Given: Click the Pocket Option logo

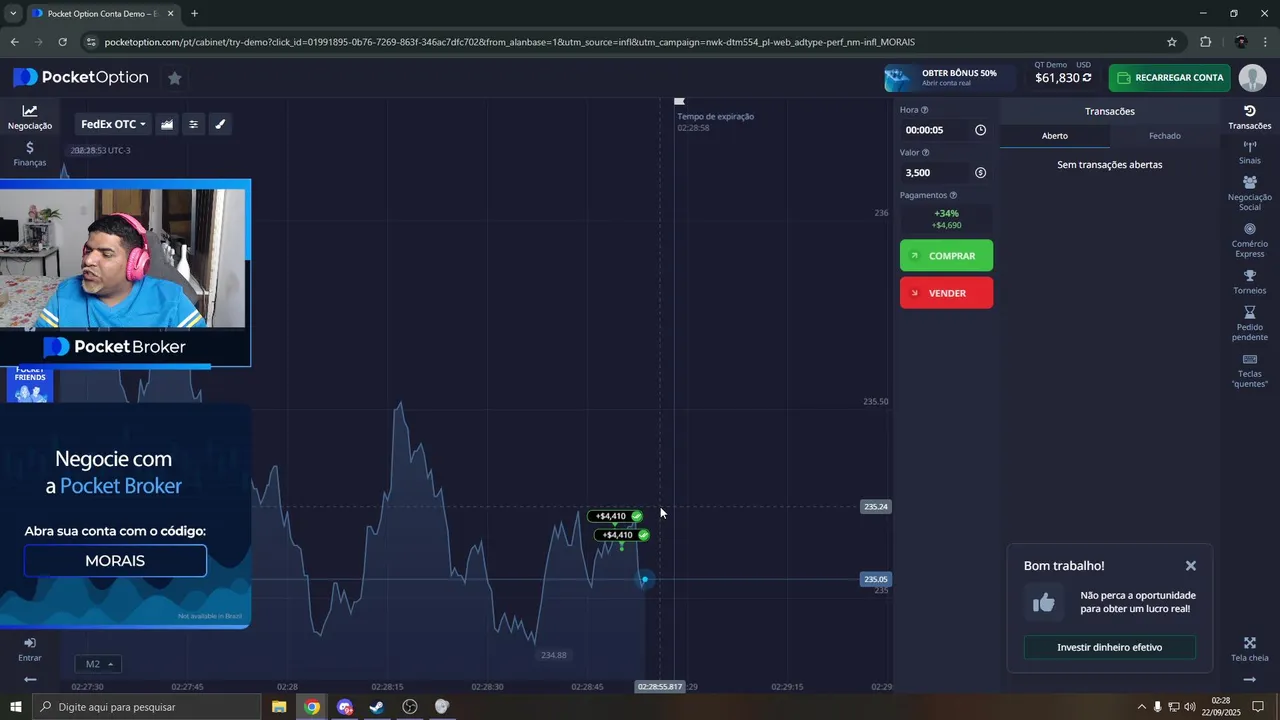Looking at the screenshot, I should tap(81, 77).
